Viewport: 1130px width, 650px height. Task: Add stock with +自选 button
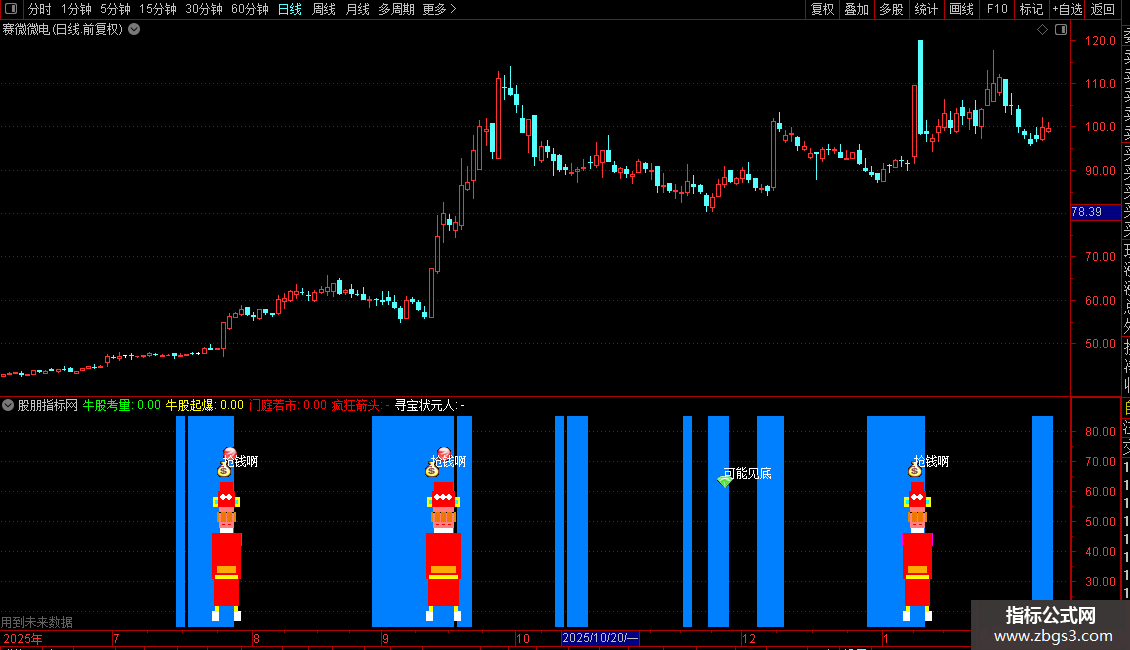pos(1067,9)
